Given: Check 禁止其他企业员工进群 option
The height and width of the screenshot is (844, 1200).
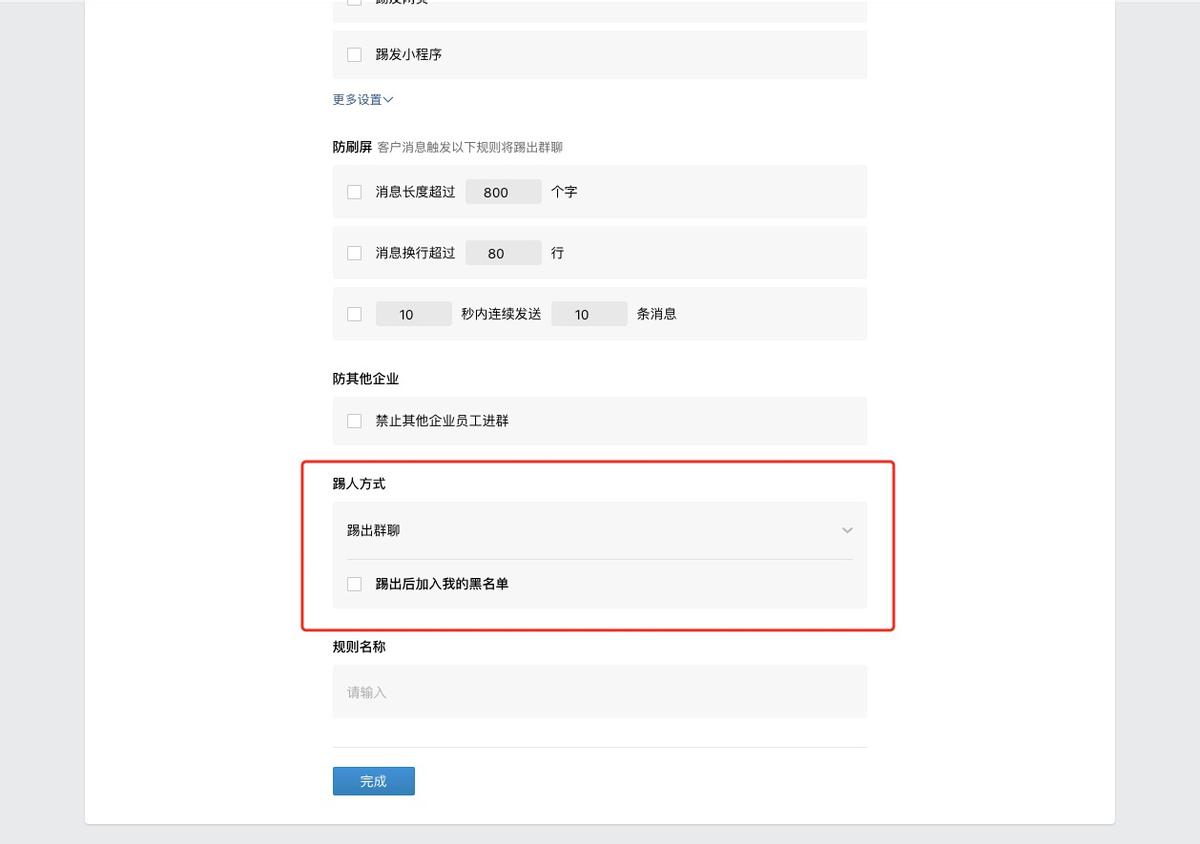Looking at the screenshot, I should click(x=354, y=420).
